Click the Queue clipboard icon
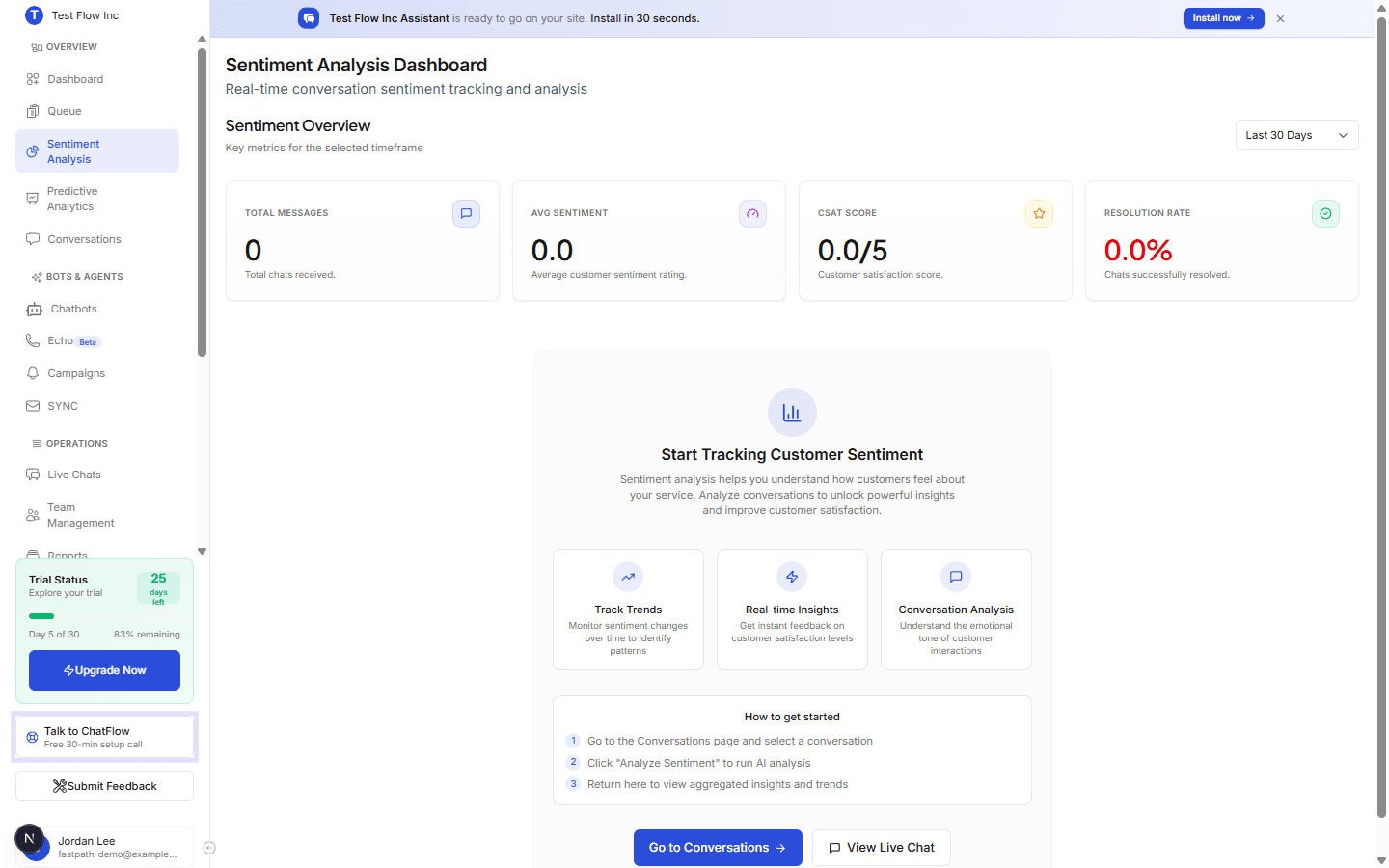 33,111
